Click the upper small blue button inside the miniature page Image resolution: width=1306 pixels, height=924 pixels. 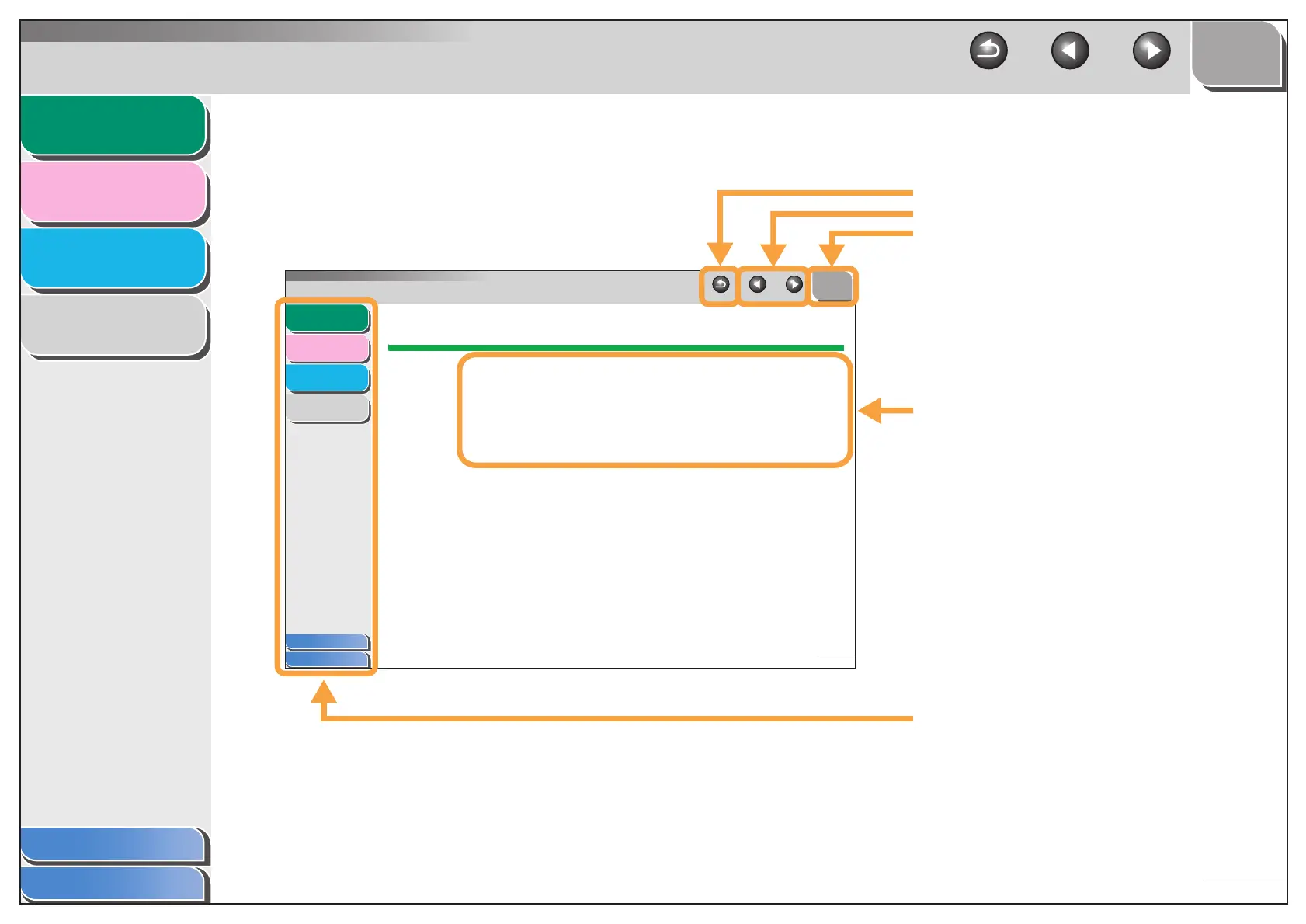327,642
